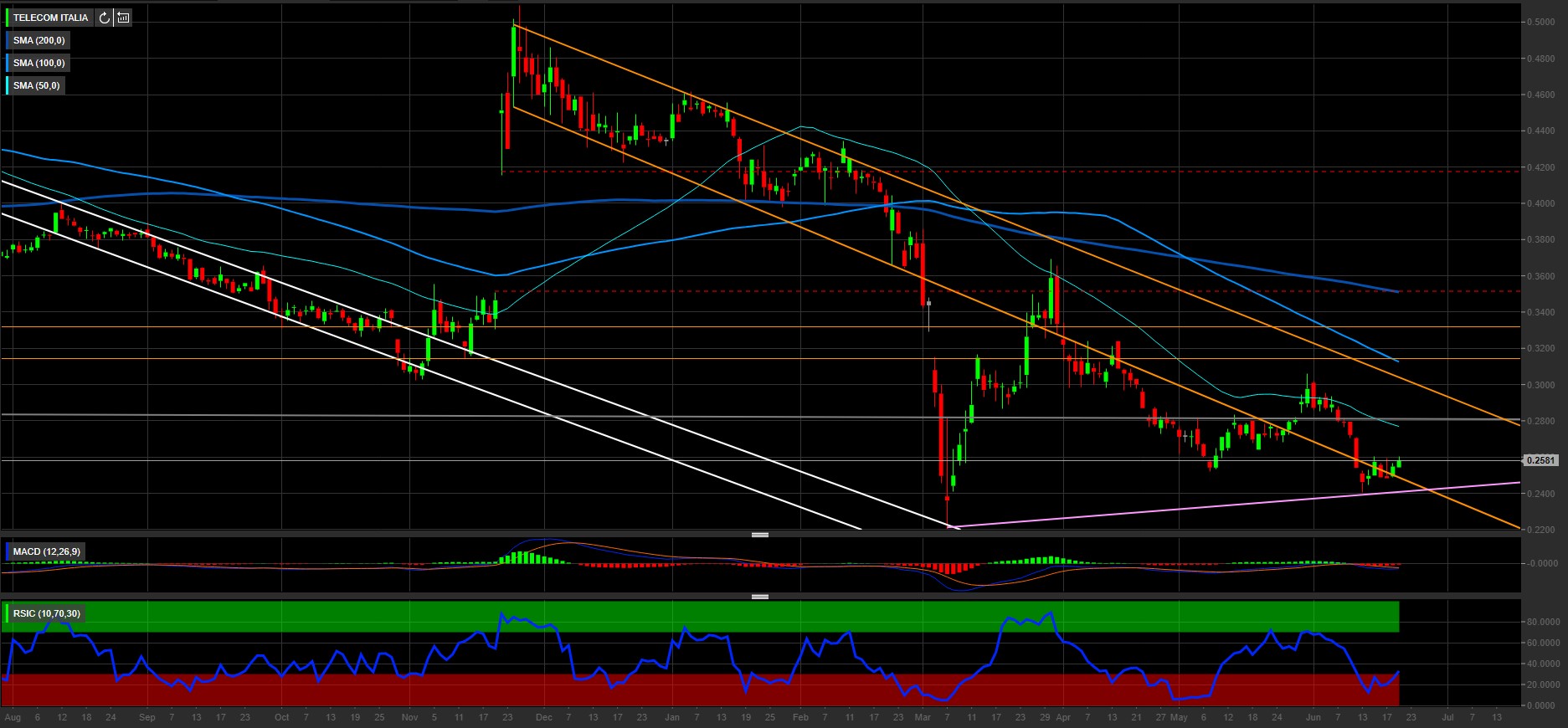Screen dimensions: 1568x728
Task: Click the blue color bar beside MACD label
Action: click(8, 551)
